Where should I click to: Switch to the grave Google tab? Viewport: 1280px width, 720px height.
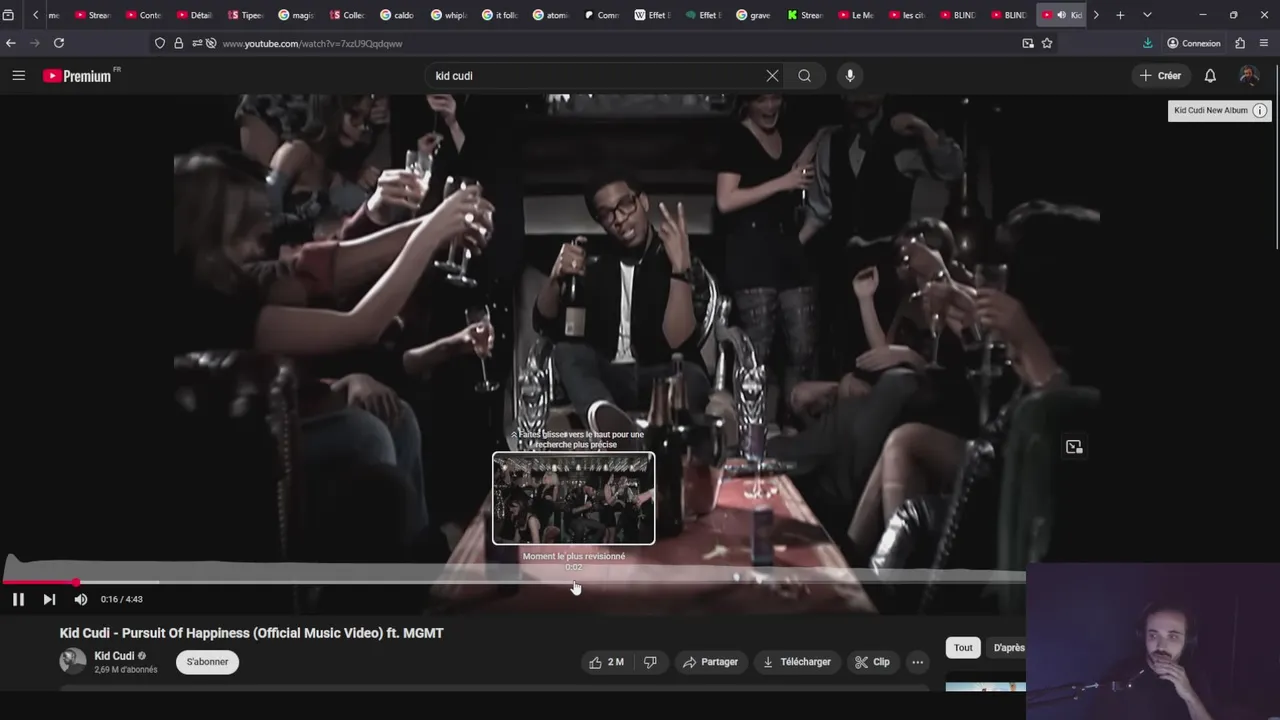coord(754,15)
